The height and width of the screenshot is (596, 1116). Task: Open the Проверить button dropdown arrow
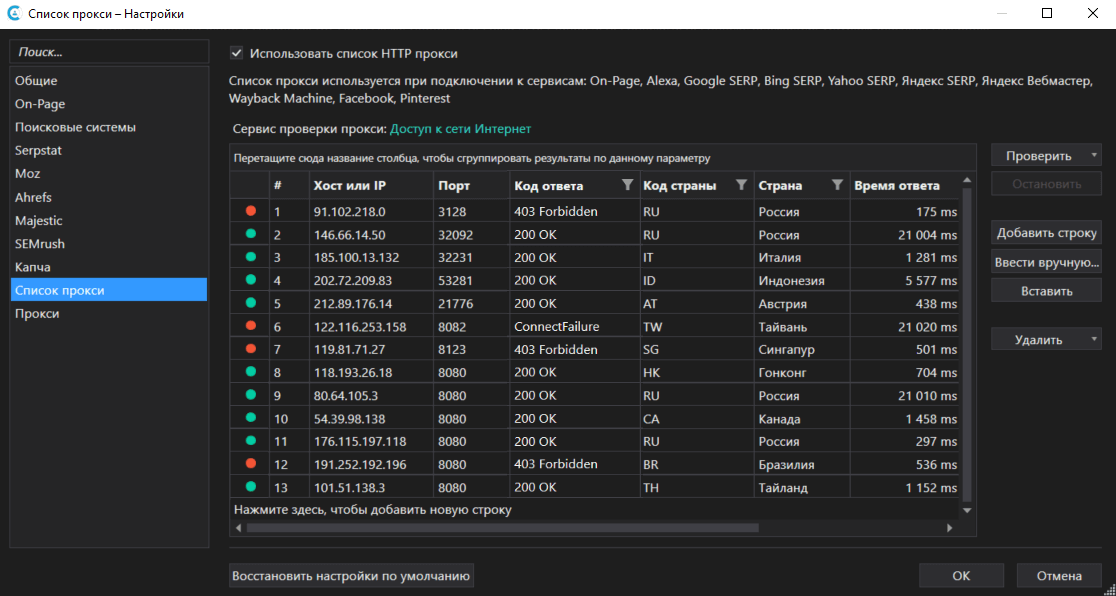click(x=1093, y=156)
